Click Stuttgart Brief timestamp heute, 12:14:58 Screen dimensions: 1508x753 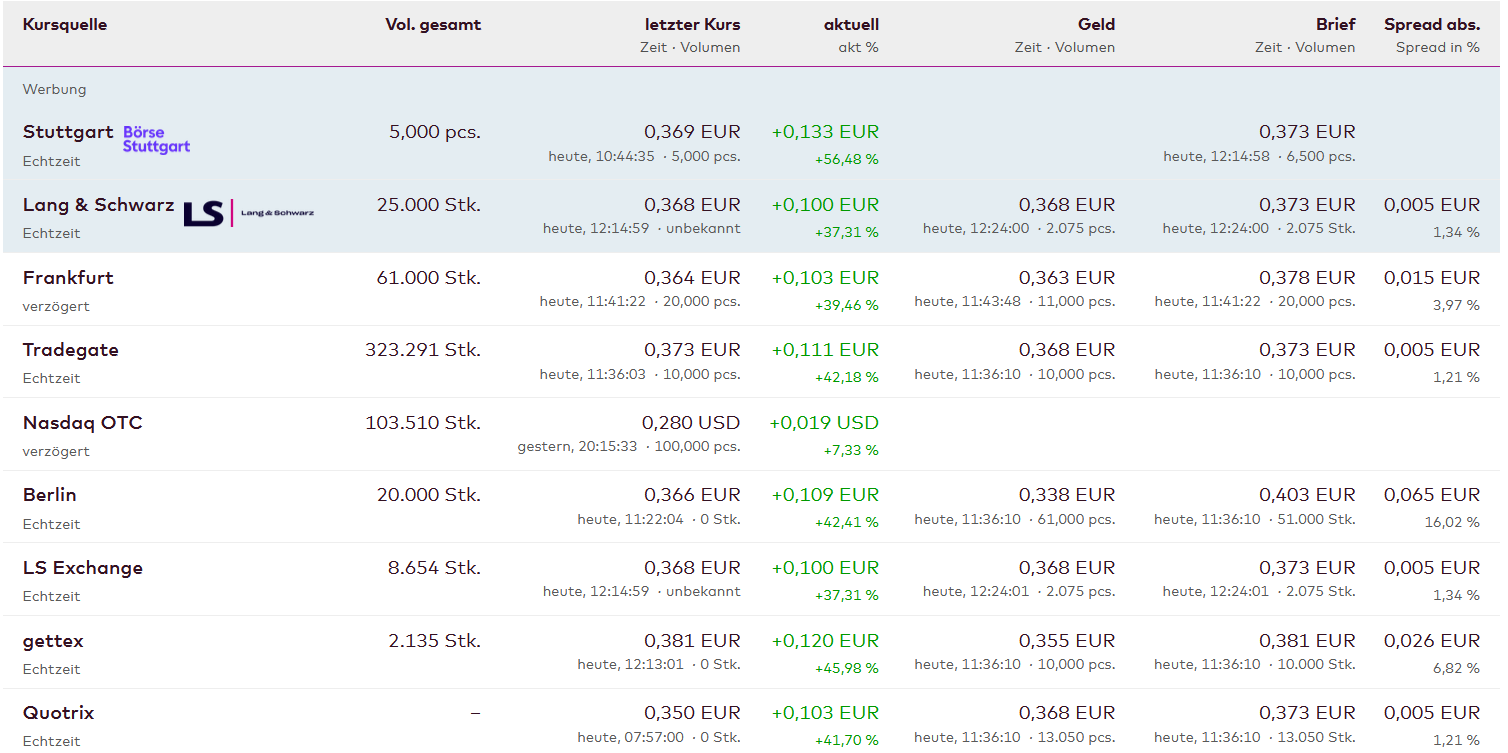click(1216, 157)
